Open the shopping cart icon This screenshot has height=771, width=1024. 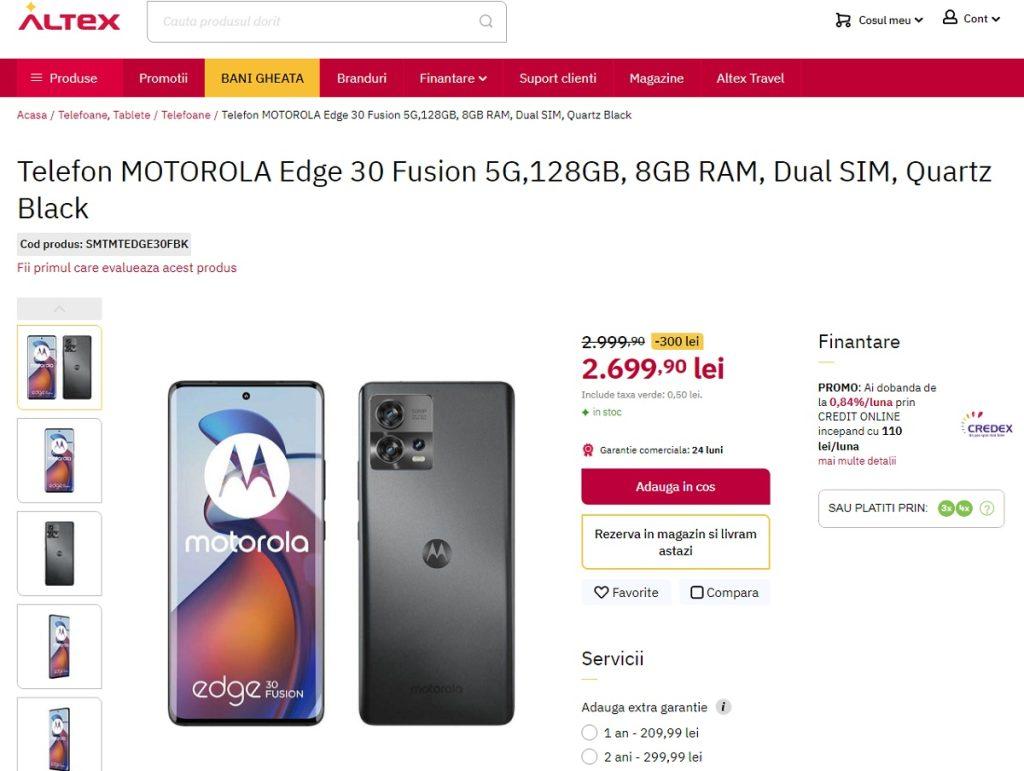(843, 20)
